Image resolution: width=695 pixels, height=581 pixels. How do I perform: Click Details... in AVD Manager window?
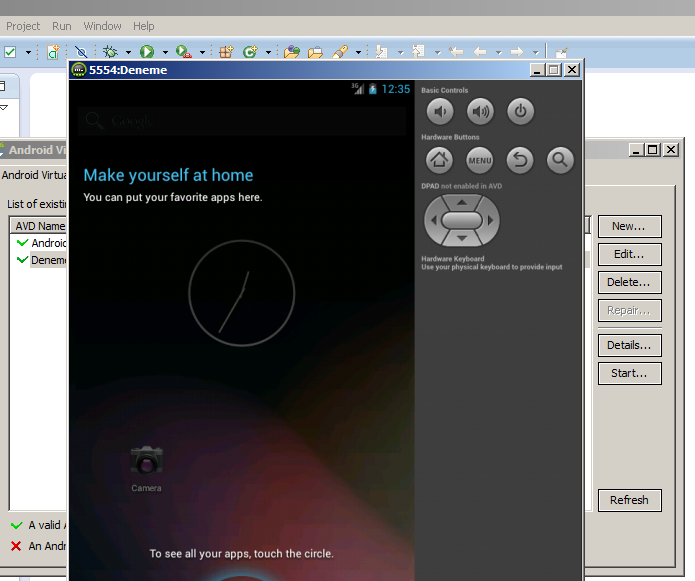click(x=629, y=345)
